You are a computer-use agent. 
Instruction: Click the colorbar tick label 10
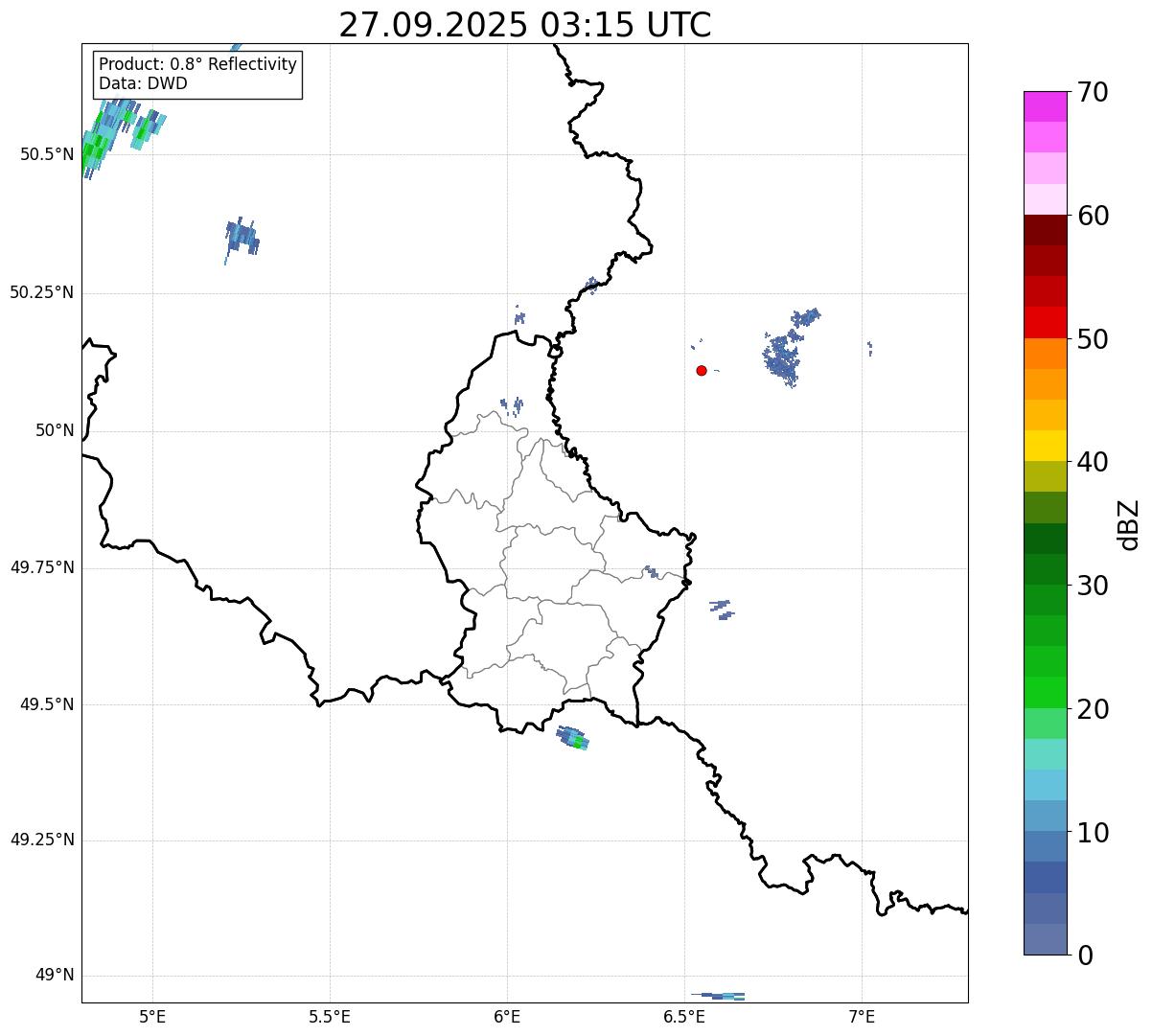[x=1093, y=833]
